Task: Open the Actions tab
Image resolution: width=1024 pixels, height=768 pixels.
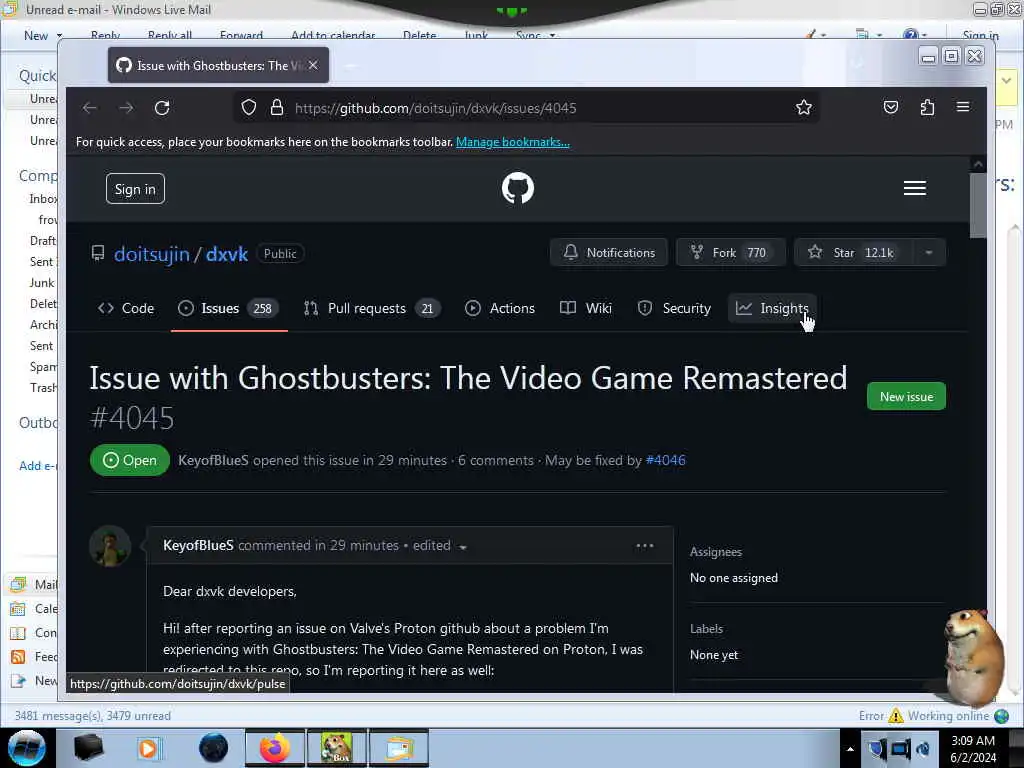Action: (x=500, y=308)
